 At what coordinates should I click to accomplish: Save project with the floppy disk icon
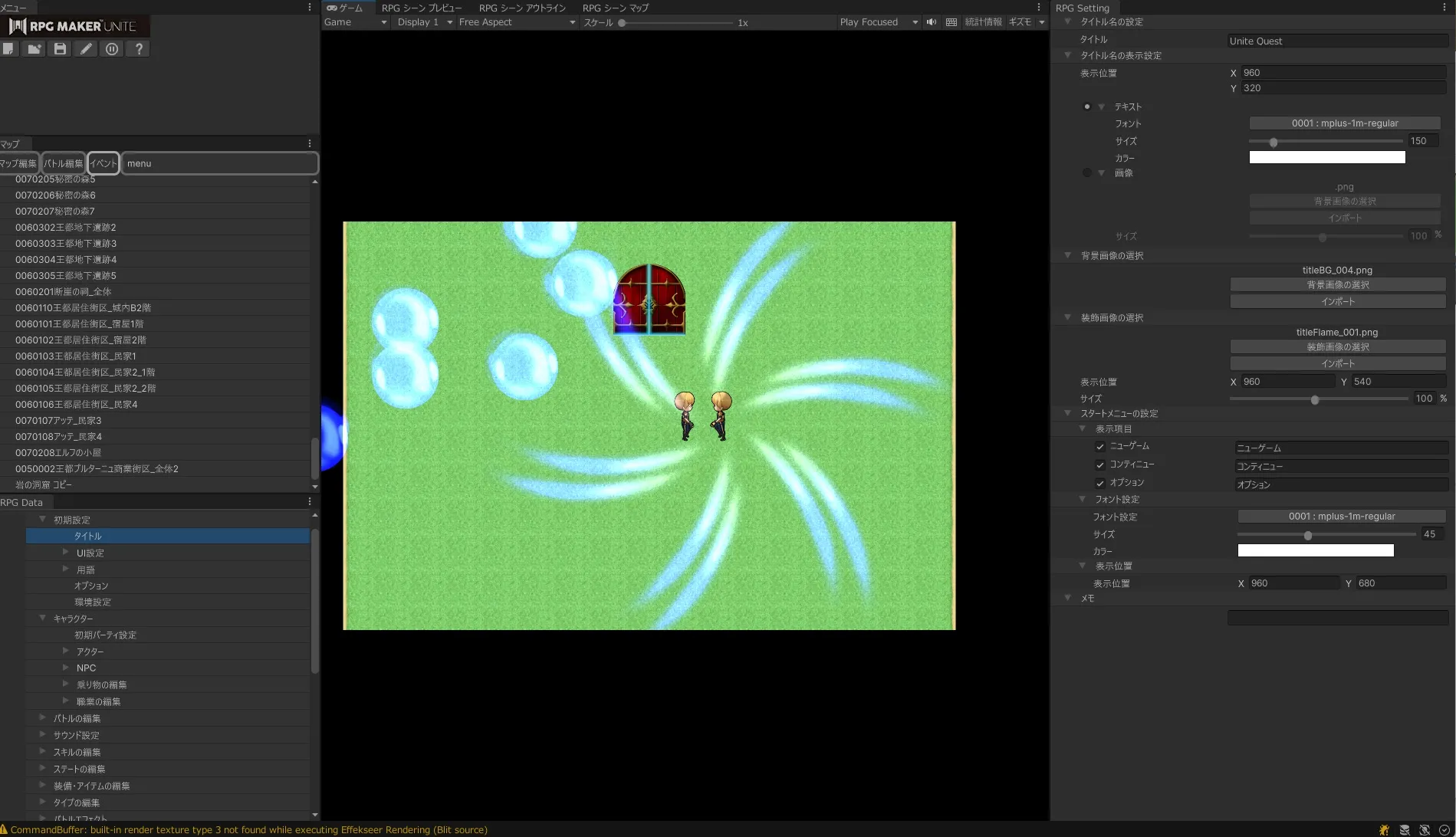click(60, 49)
